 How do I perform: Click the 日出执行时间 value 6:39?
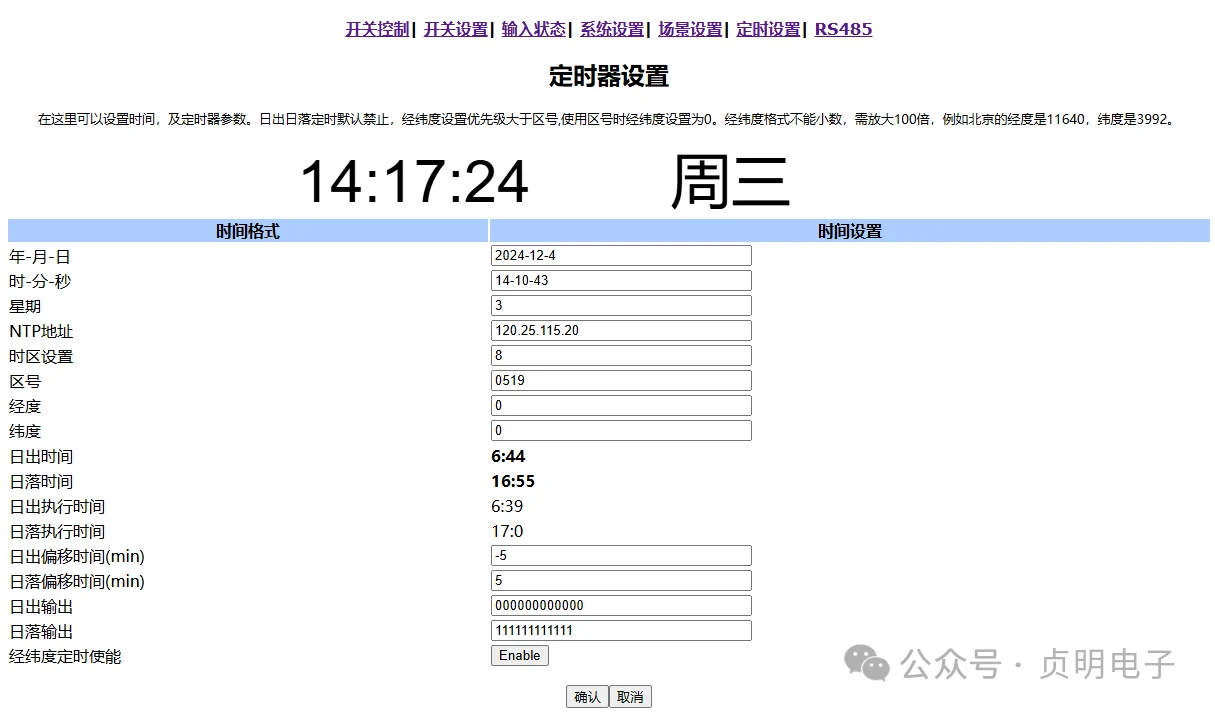click(x=507, y=506)
